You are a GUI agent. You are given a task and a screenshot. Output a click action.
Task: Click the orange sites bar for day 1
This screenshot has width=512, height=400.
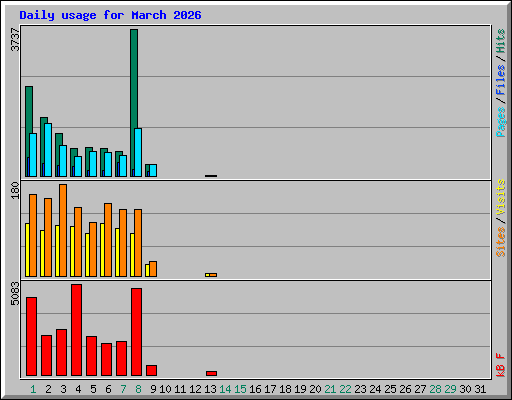(33, 235)
